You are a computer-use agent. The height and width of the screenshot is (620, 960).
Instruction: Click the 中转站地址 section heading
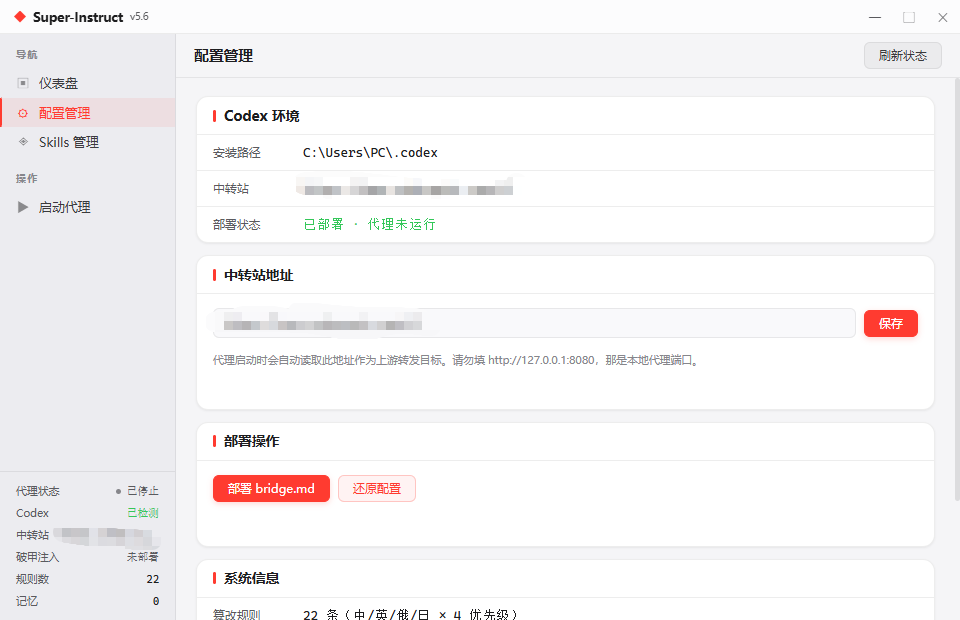point(258,275)
